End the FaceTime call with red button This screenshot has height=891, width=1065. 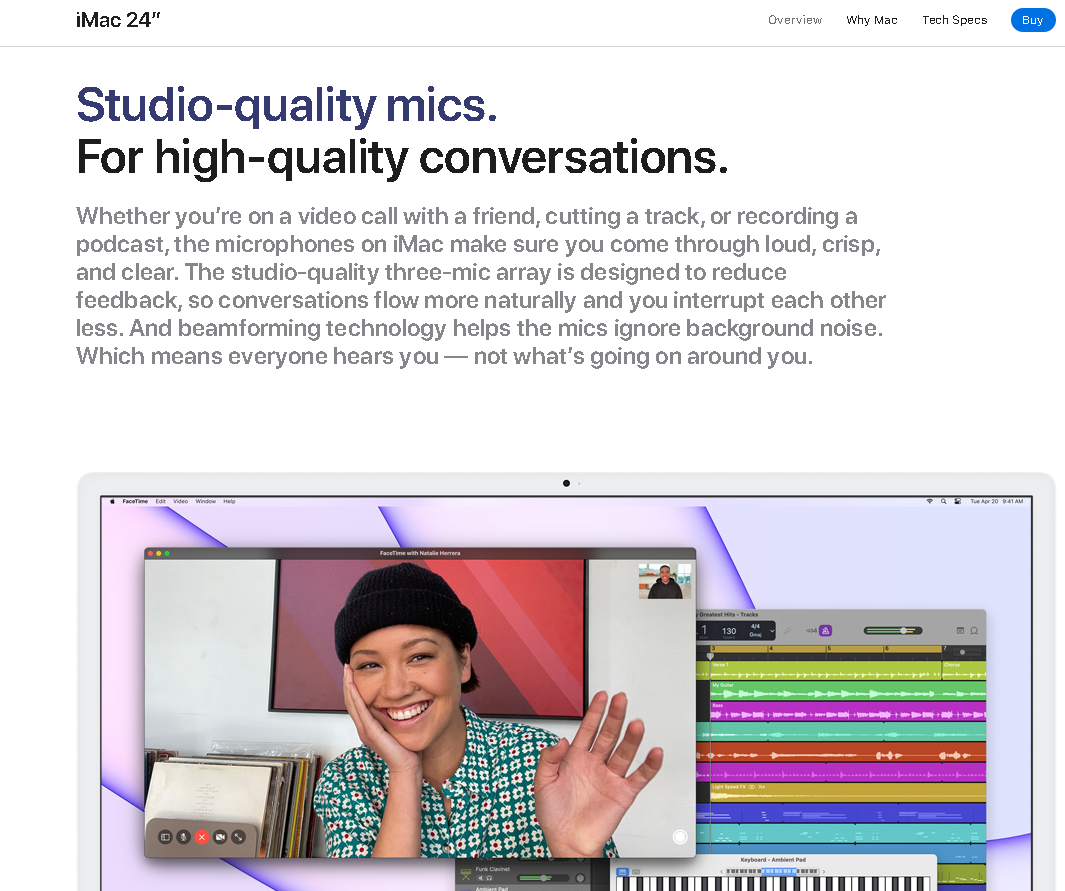pyautogui.click(x=202, y=837)
